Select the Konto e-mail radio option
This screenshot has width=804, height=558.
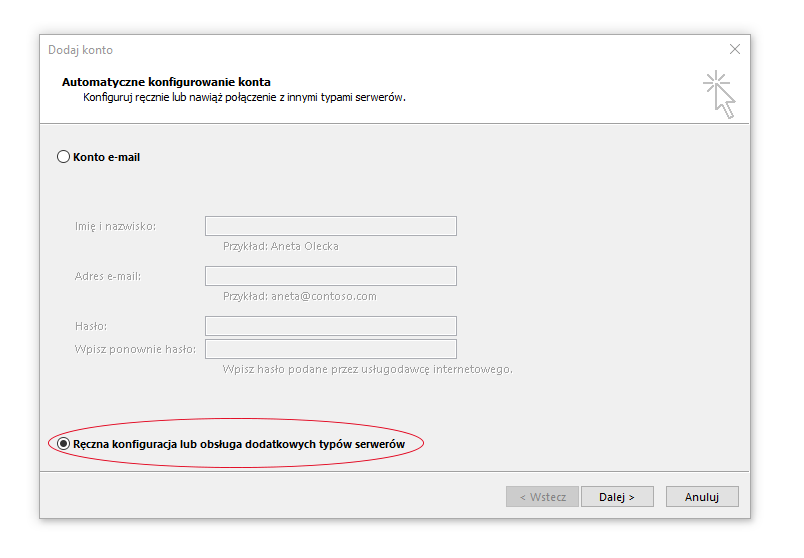click(64, 157)
